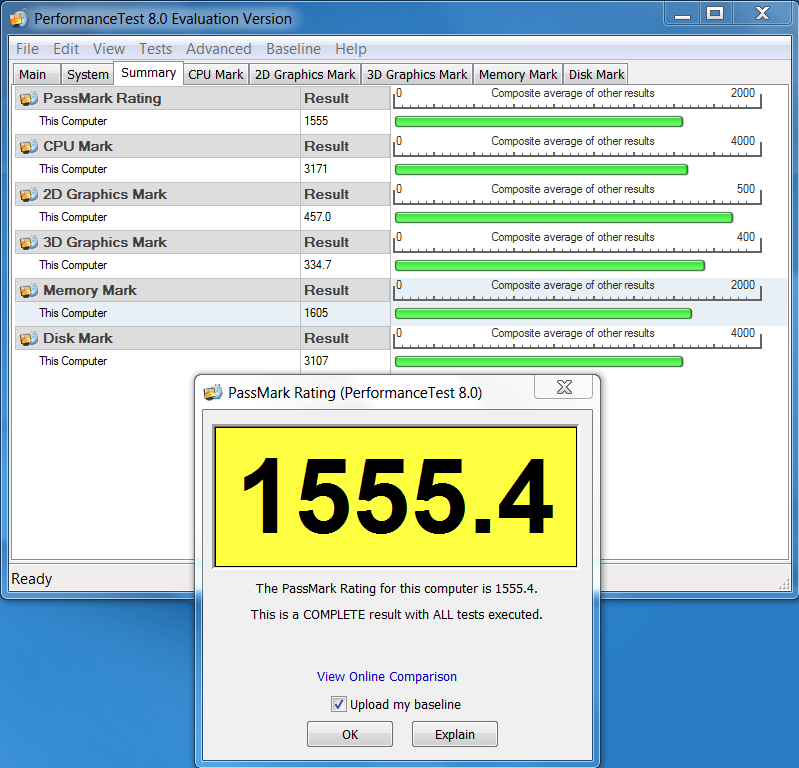Viewport: 799px width, 768px height.
Task: Click the Disk Mark row icon
Action: click(x=29, y=338)
